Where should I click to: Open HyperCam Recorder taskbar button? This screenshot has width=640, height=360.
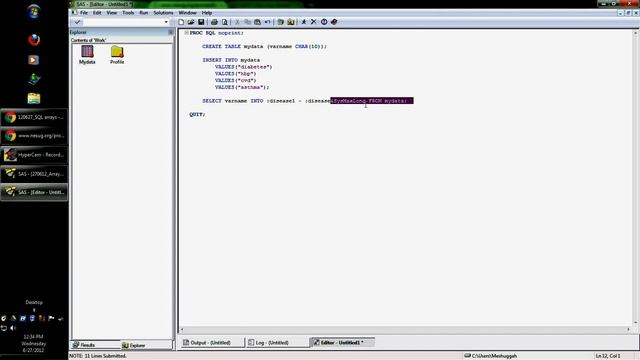(x=34, y=155)
